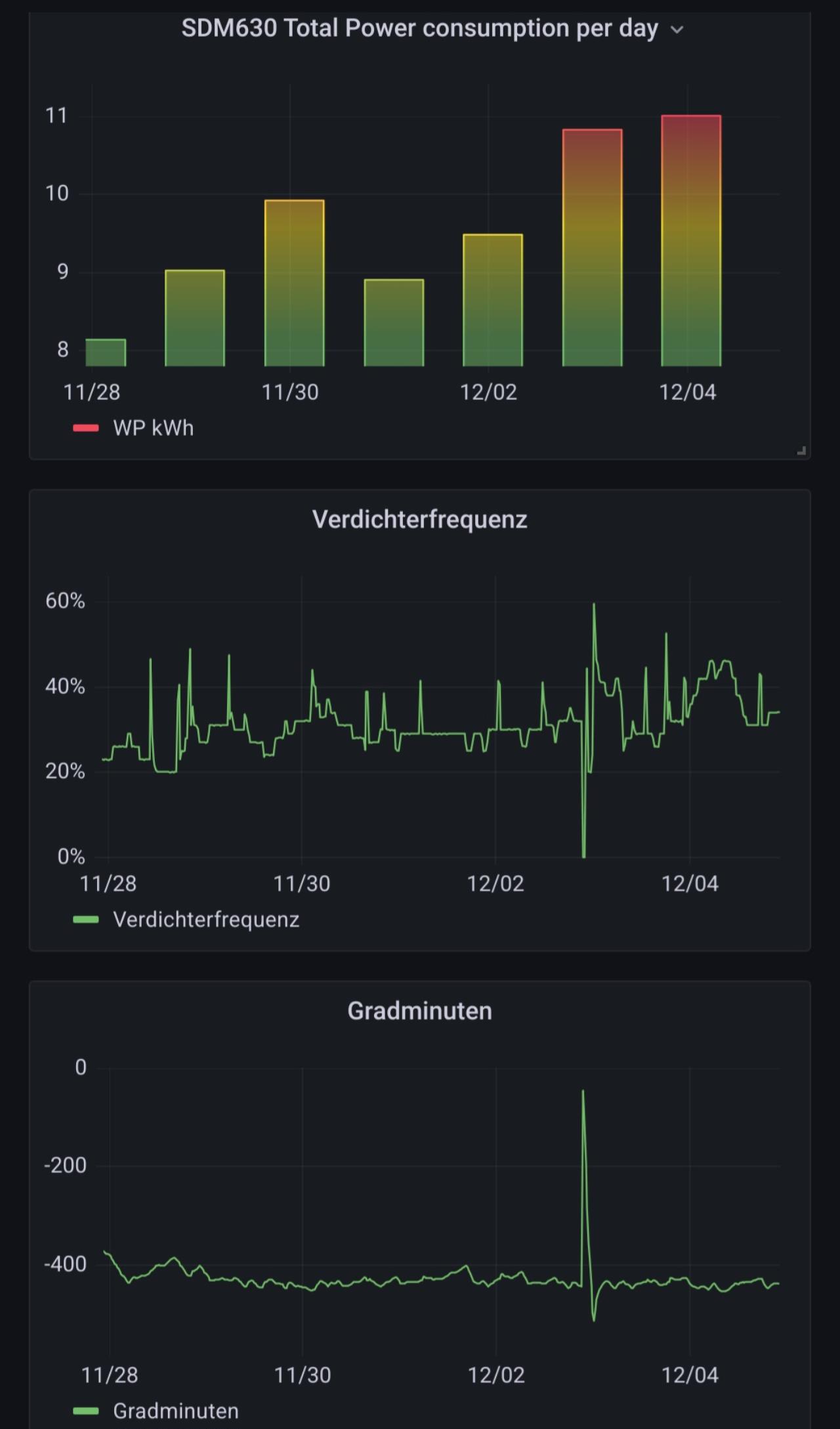This screenshot has height=1429, width=840.
Task: Click the green Verdichterfrequenz legend color swatch
Action: (x=86, y=920)
